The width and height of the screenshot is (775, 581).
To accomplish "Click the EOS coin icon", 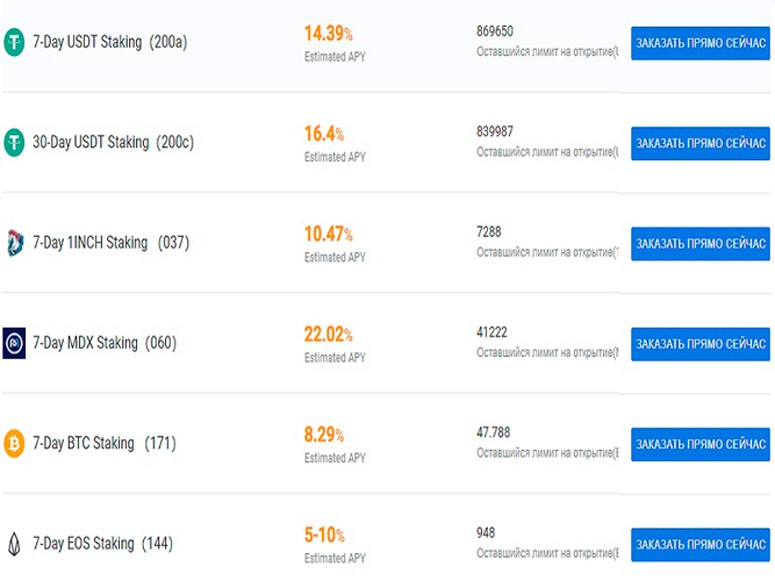I will (14, 543).
